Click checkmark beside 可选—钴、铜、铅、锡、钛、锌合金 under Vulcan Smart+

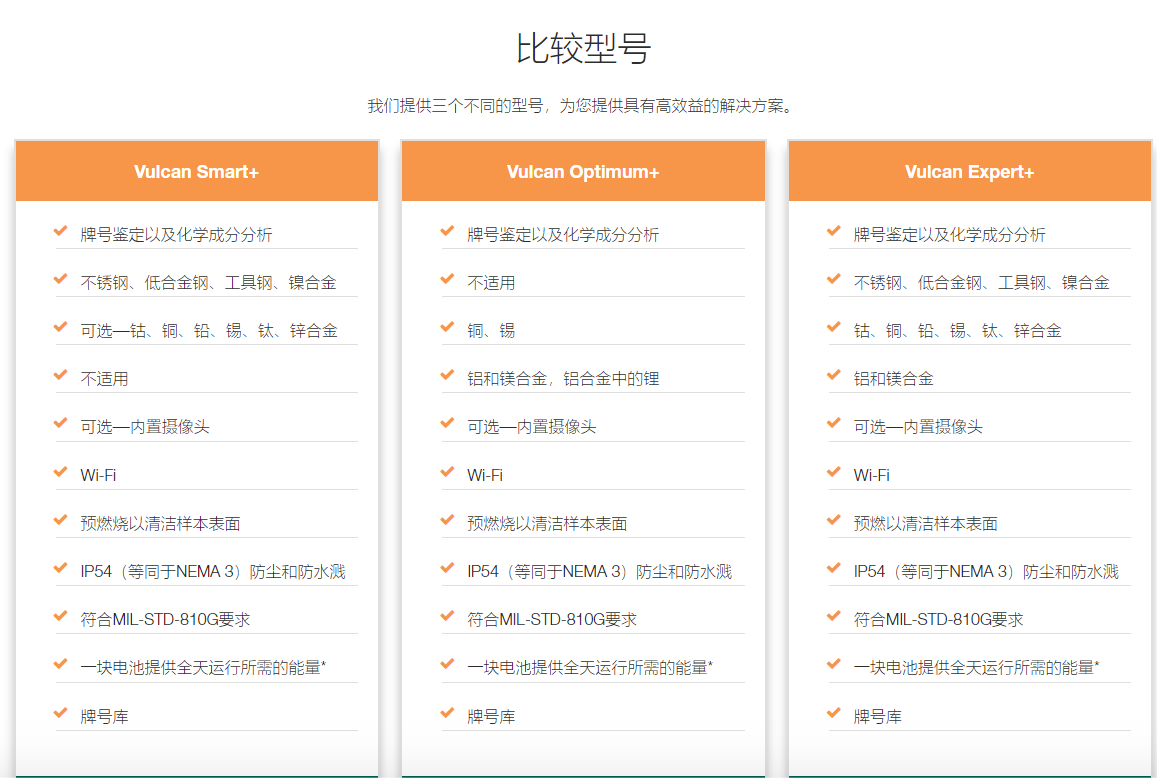[61, 328]
